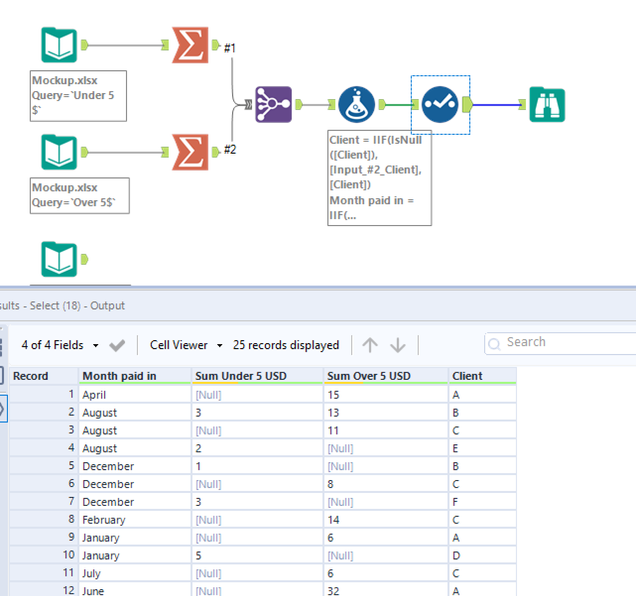Click the selected Select tool with checkmark
Image resolution: width=636 pixels, height=596 pixels.
[x=440, y=105]
